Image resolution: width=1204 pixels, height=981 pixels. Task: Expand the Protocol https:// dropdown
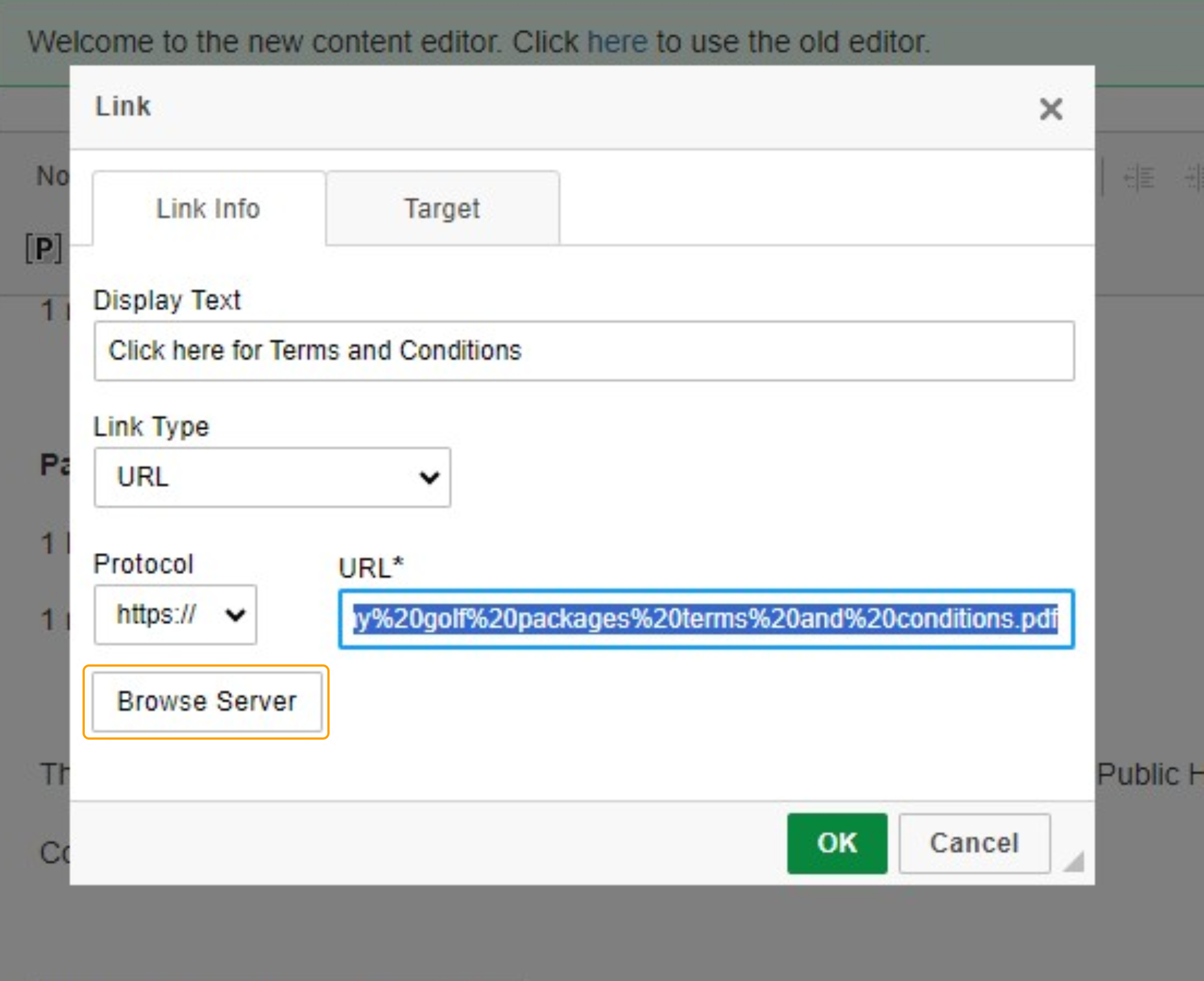pos(175,614)
